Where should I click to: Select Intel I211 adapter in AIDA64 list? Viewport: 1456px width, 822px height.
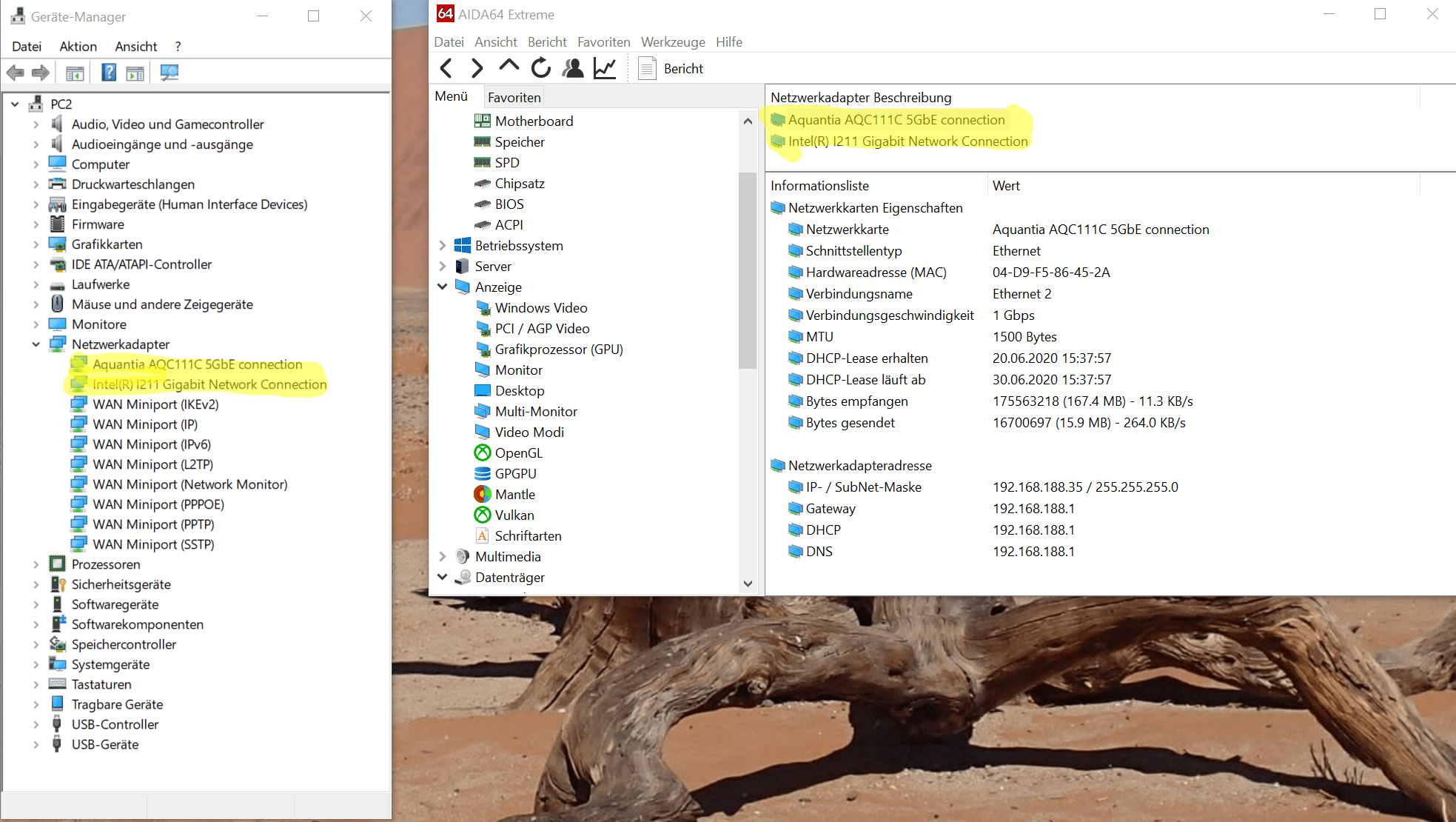point(908,141)
